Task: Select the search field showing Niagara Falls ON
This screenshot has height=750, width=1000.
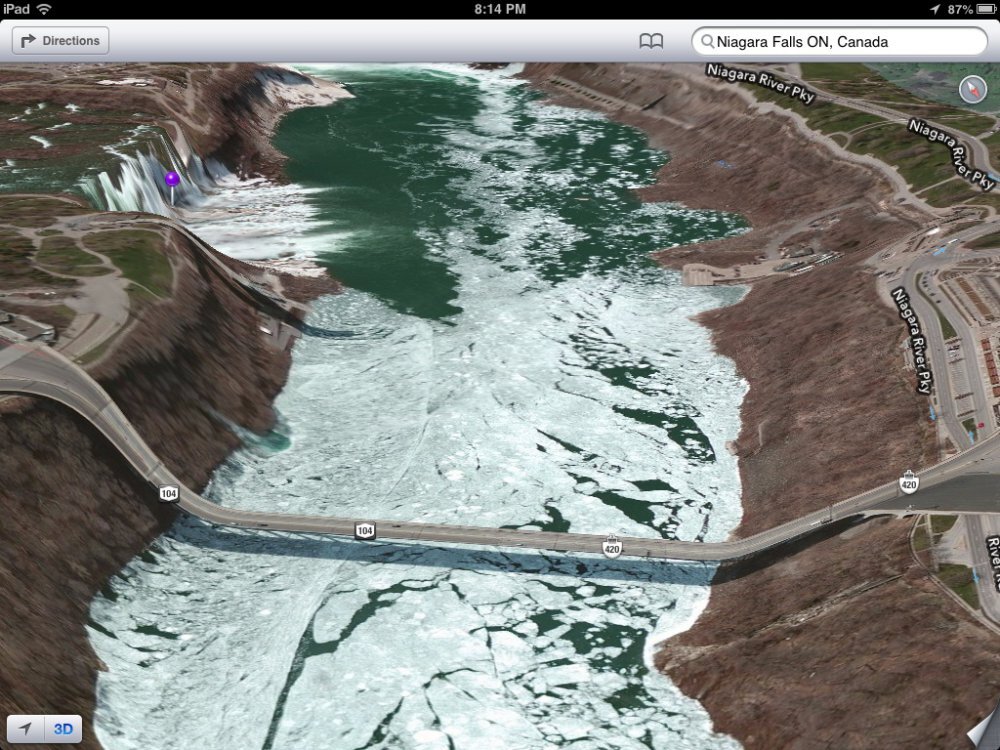Action: (840, 42)
